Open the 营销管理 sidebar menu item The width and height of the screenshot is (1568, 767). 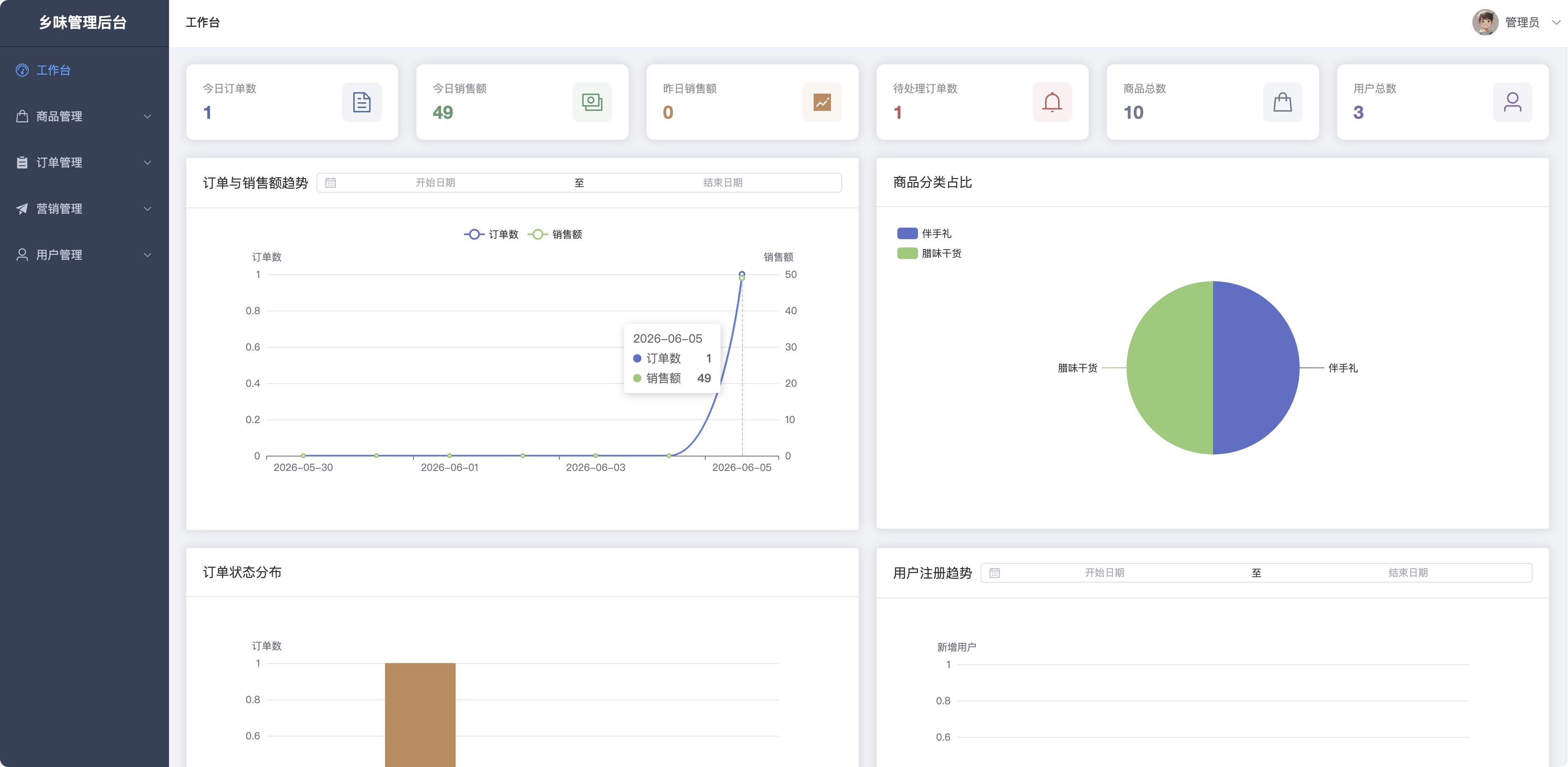click(x=85, y=209)
